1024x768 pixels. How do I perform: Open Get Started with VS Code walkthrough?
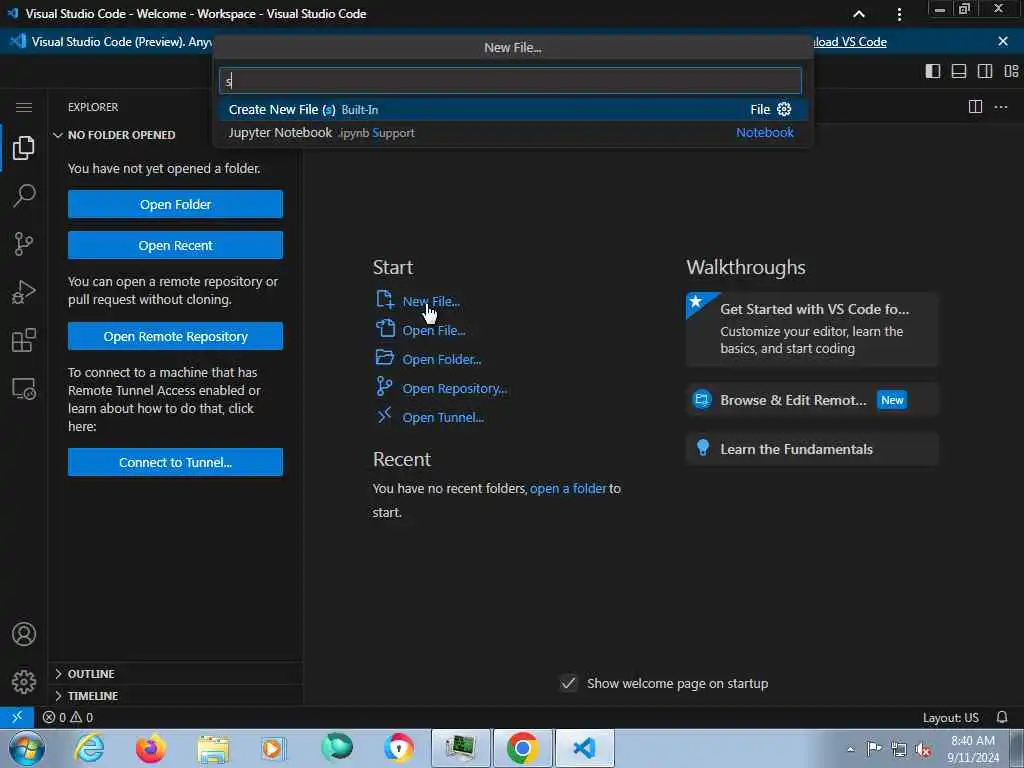(812, 329)
